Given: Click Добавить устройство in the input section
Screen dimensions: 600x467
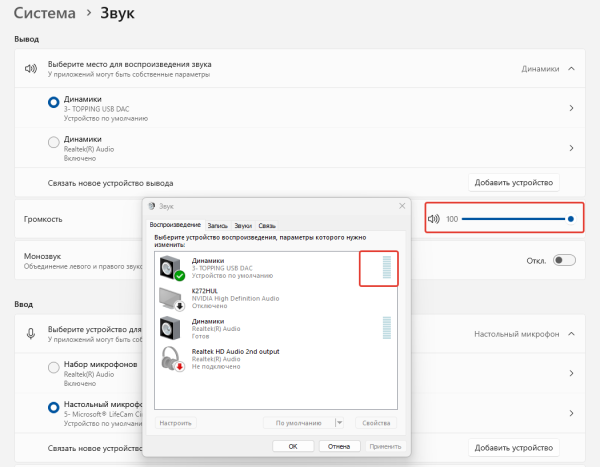Looking at the screenshot, I should pos(514,448).
